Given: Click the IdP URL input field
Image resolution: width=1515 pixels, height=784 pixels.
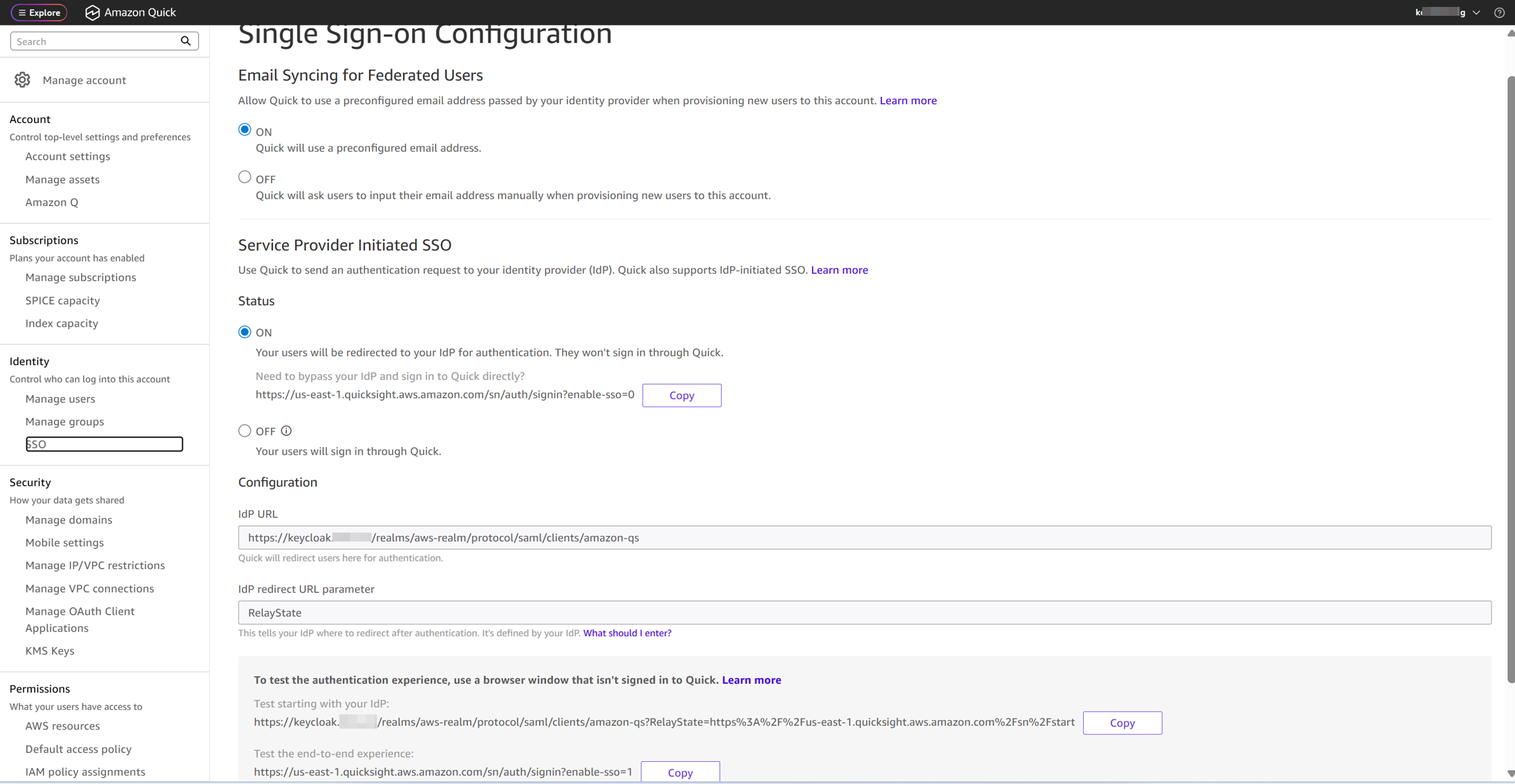Looking at the screenshot, I should tap(865, 538).
